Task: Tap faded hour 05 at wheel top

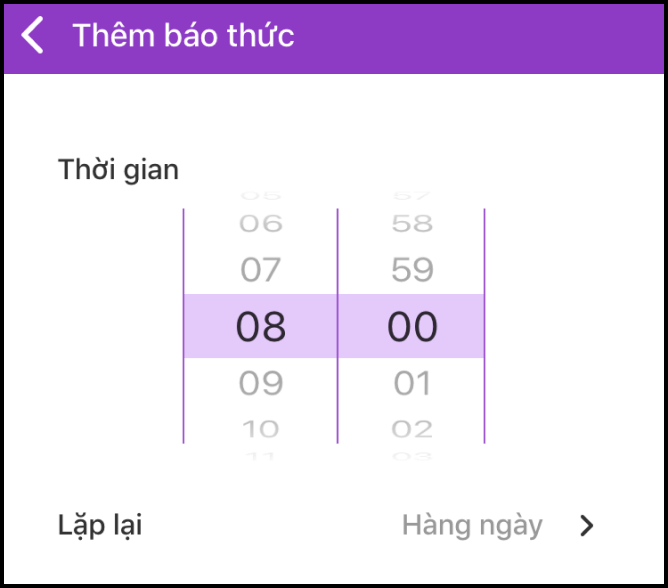Action: (x=261, y=195)
